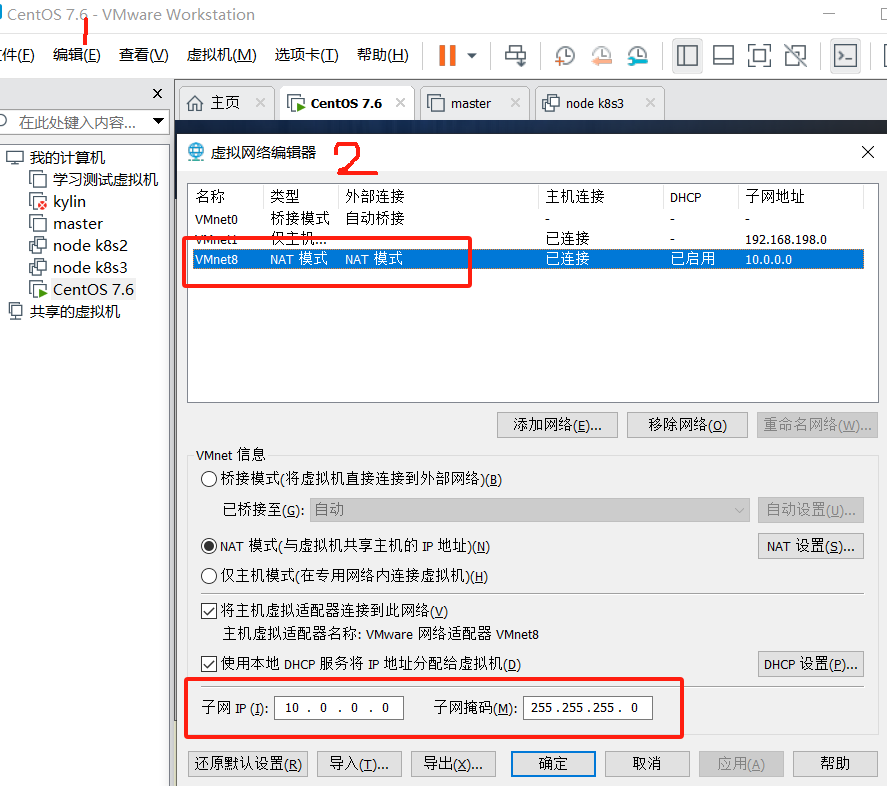Click the 子网 IP input field
Image resolution: width=887 pixels, height=786 pixels.
coord(338,708)
